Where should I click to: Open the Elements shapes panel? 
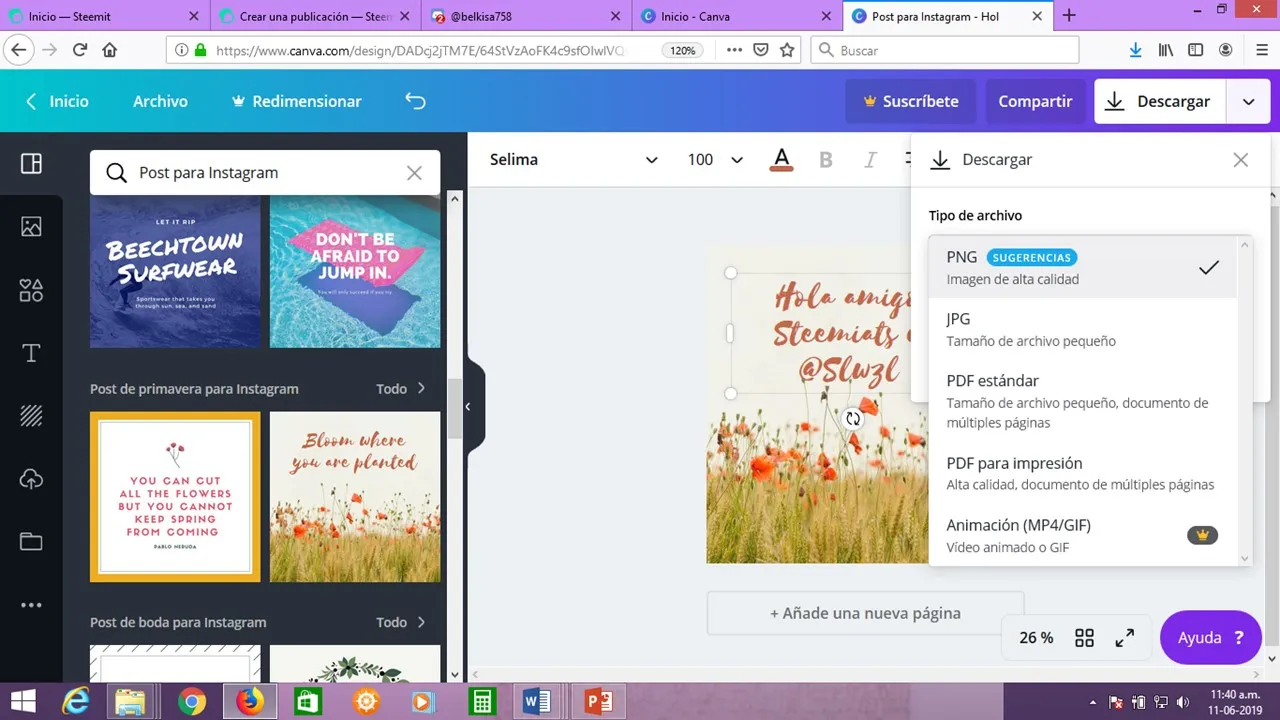pos(31,290)
